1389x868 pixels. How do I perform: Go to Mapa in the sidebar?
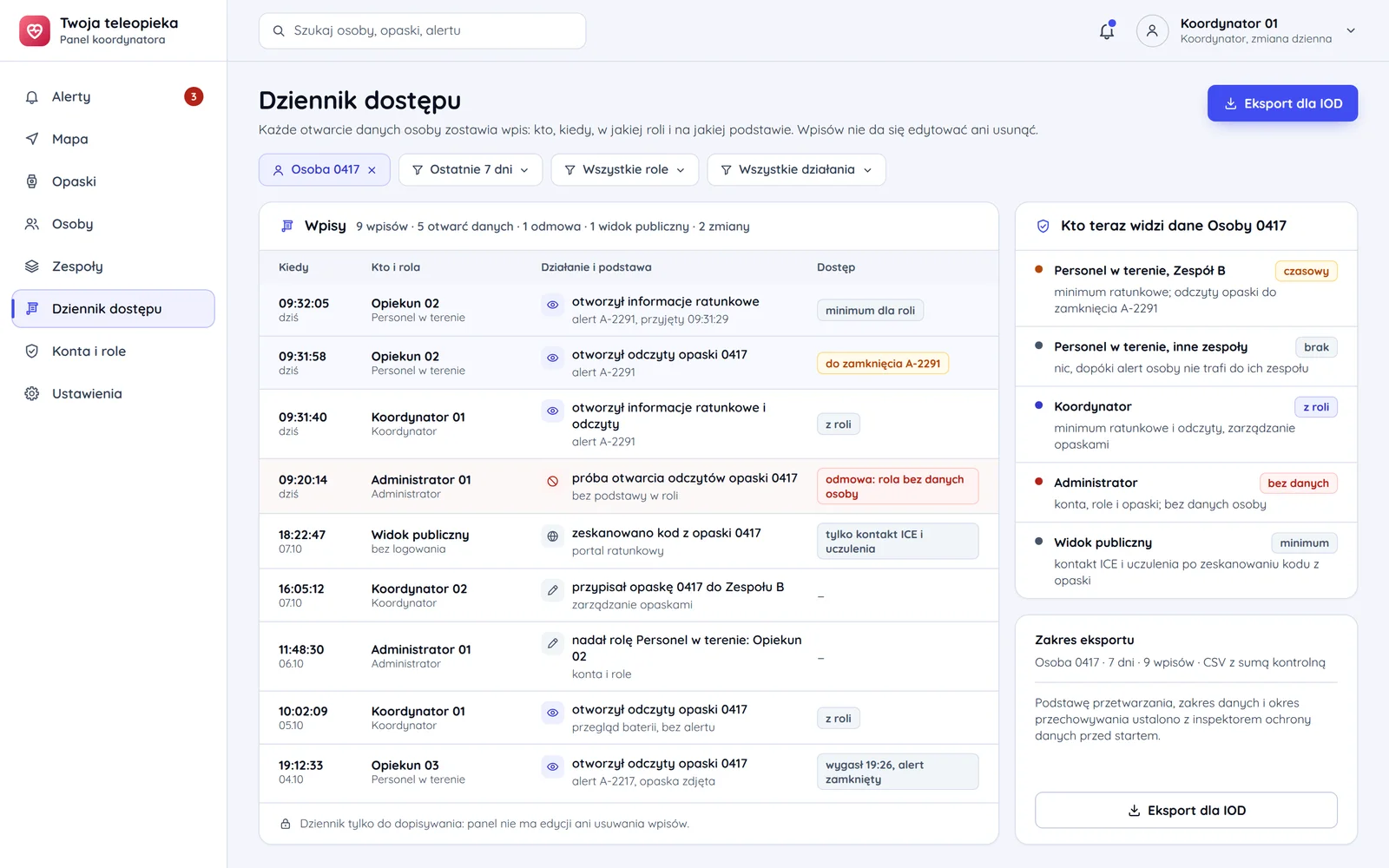pos(113,139)
